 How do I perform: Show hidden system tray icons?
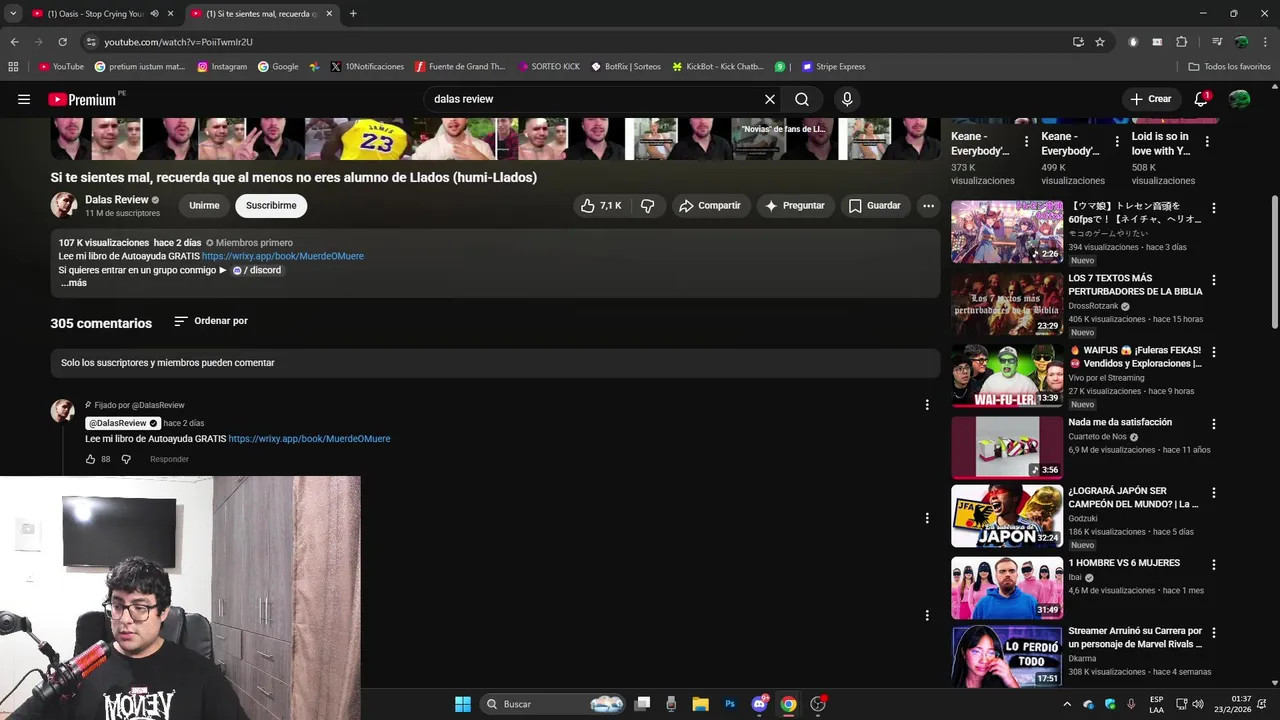click(1067, 704)
